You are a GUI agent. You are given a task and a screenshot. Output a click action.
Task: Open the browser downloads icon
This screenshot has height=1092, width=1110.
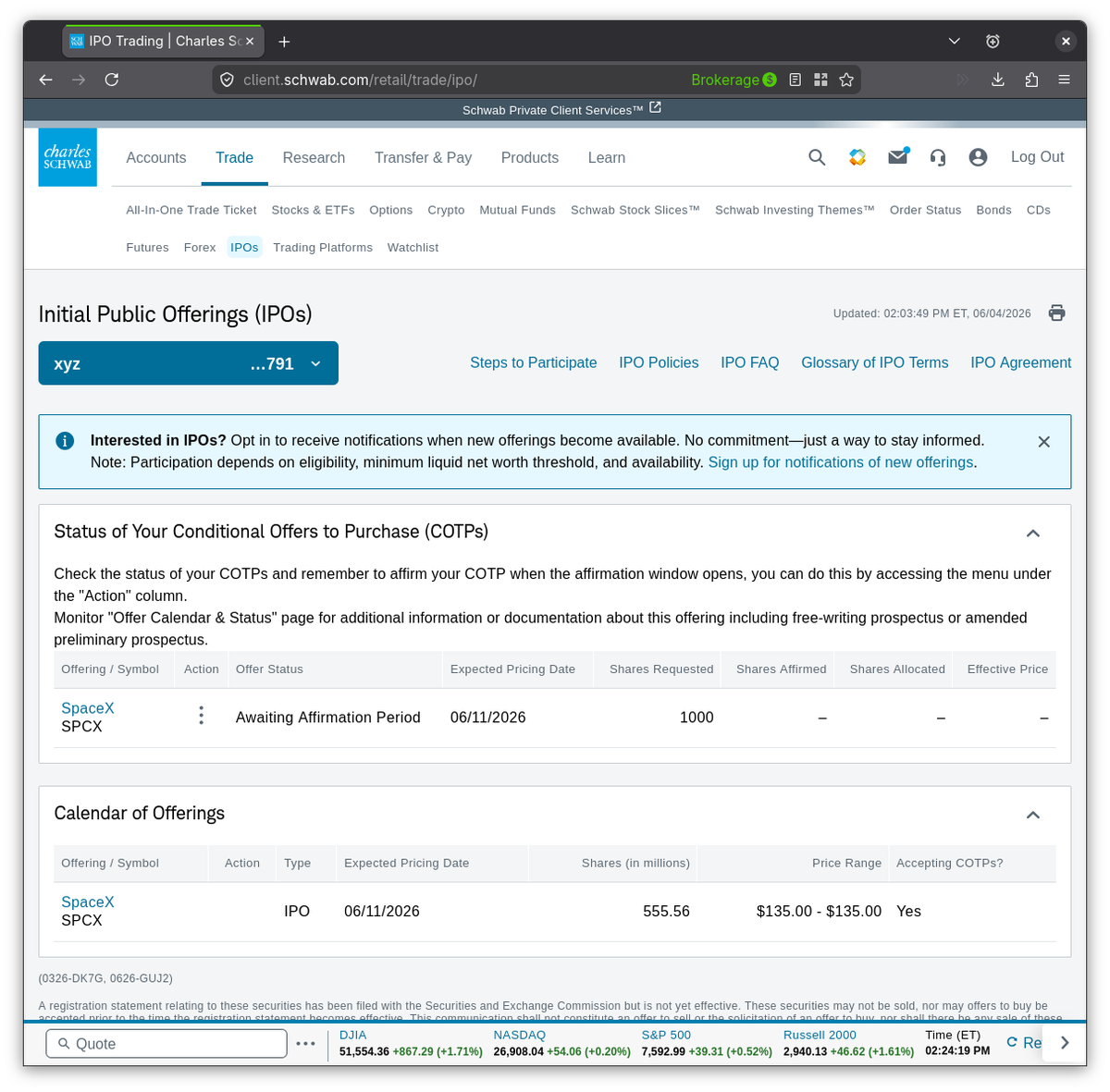(998, 80)
